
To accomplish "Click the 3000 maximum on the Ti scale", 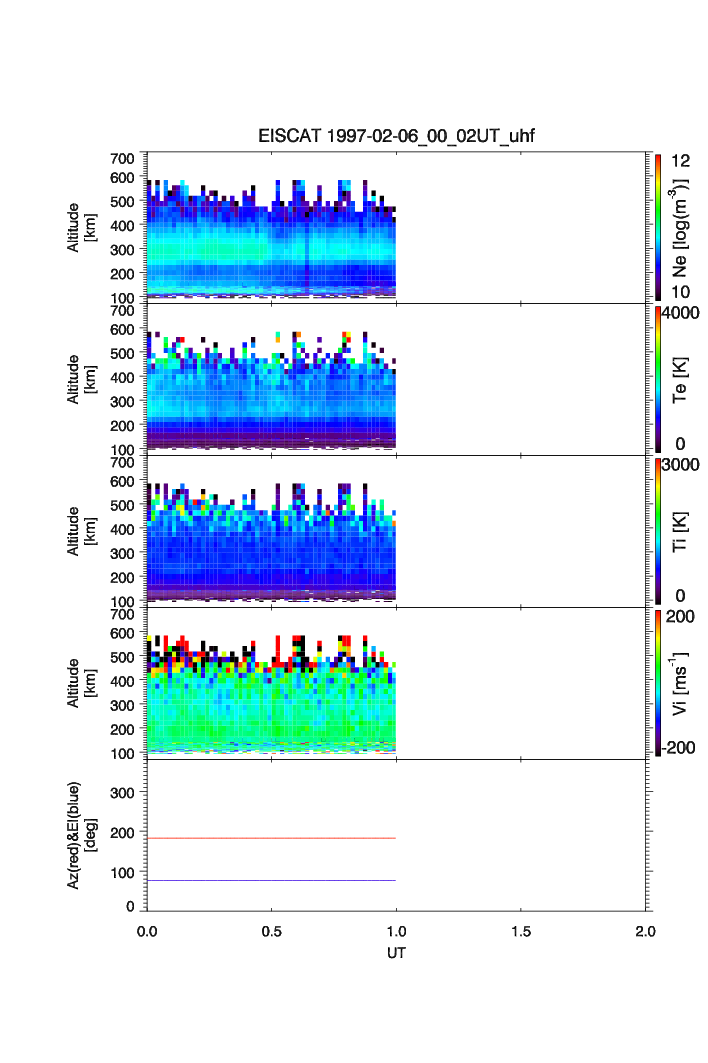I will tap(680, 464).
